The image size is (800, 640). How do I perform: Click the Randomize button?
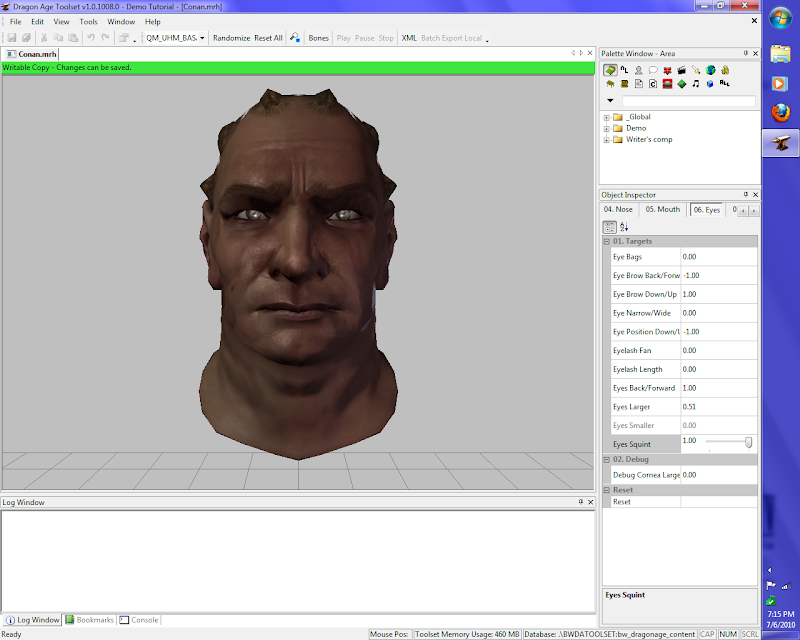pos(231,38)
